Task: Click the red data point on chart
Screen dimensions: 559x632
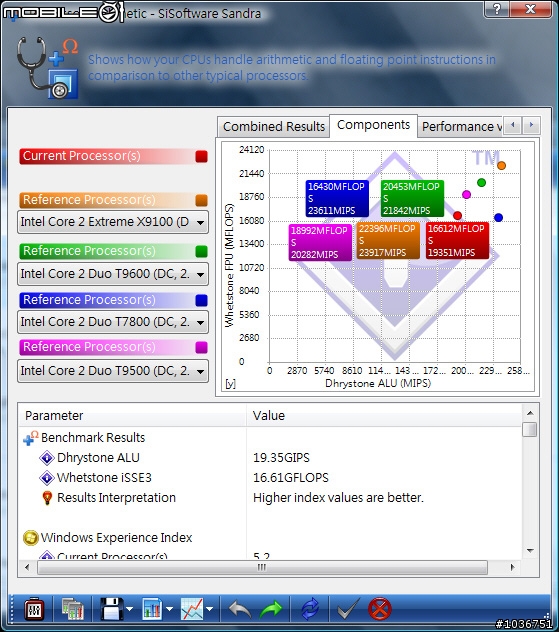Action: pos(457,216)
